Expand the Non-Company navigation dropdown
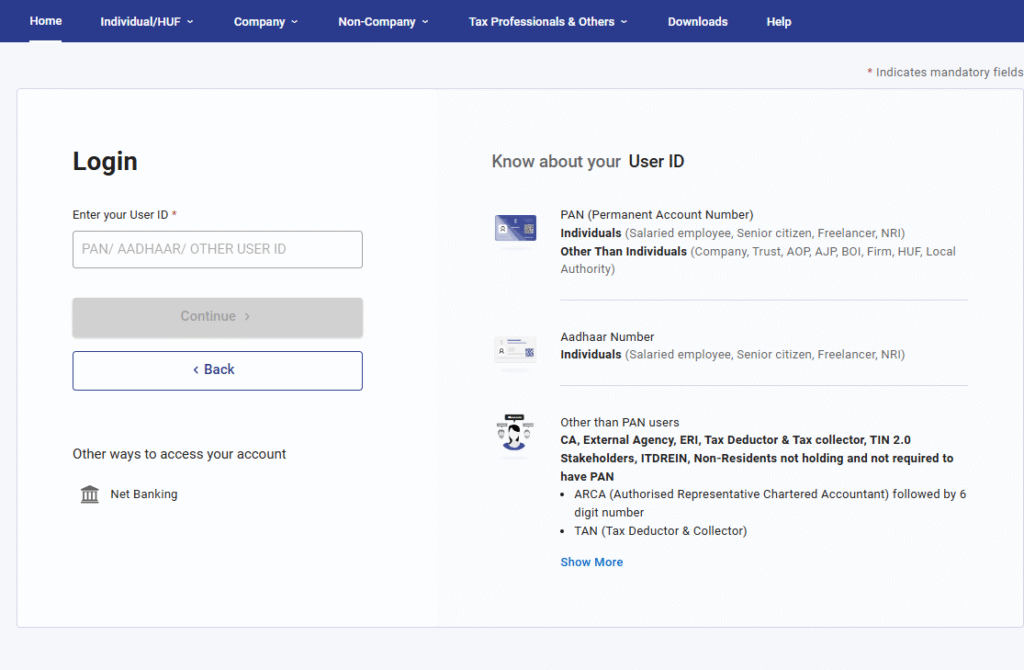 [x=383, y=21]
